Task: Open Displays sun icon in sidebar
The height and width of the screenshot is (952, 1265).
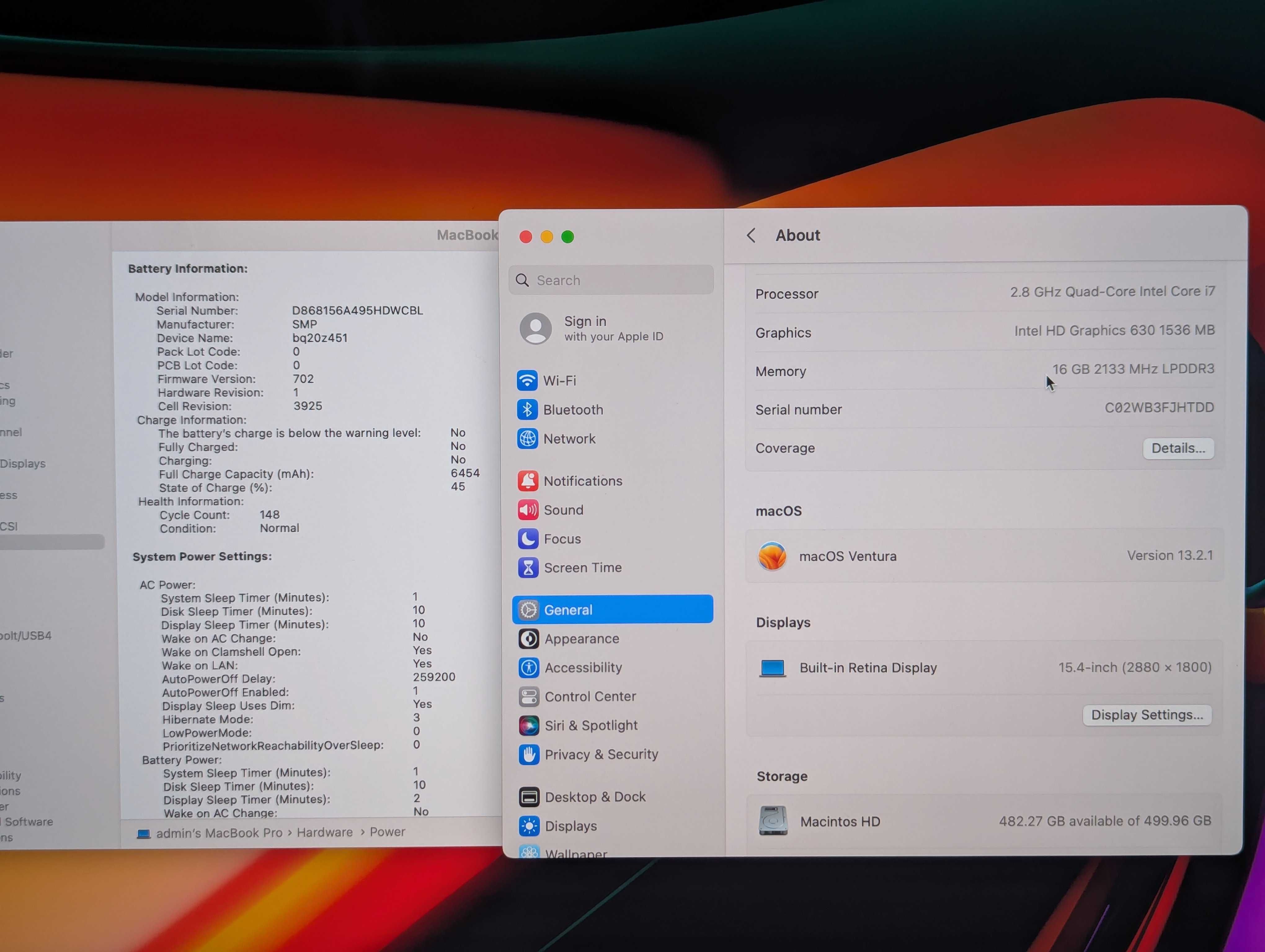Action: (529, 826)
